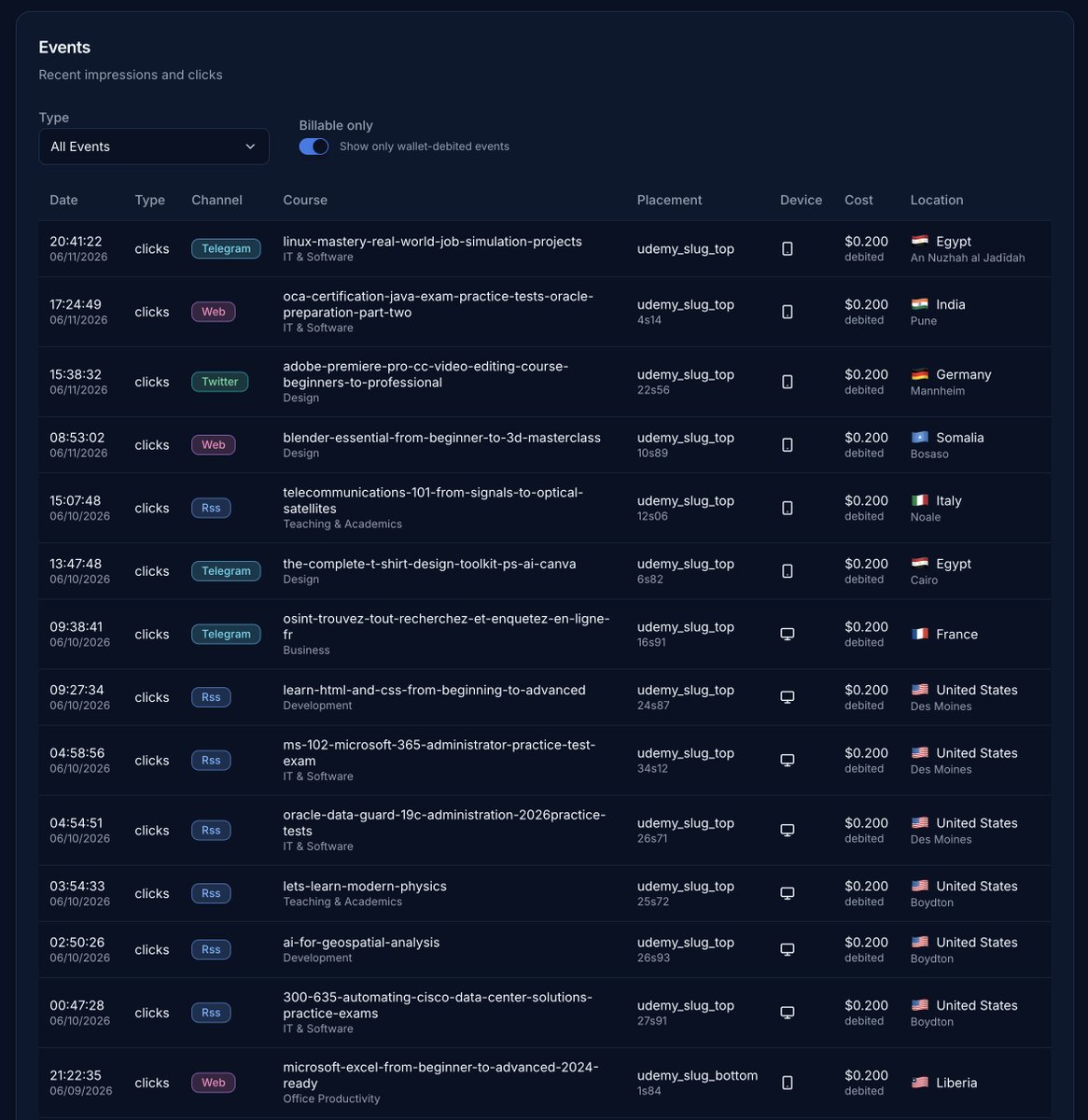
Task: Click Show only wallet-debited events label
Action: click(425, 147)
